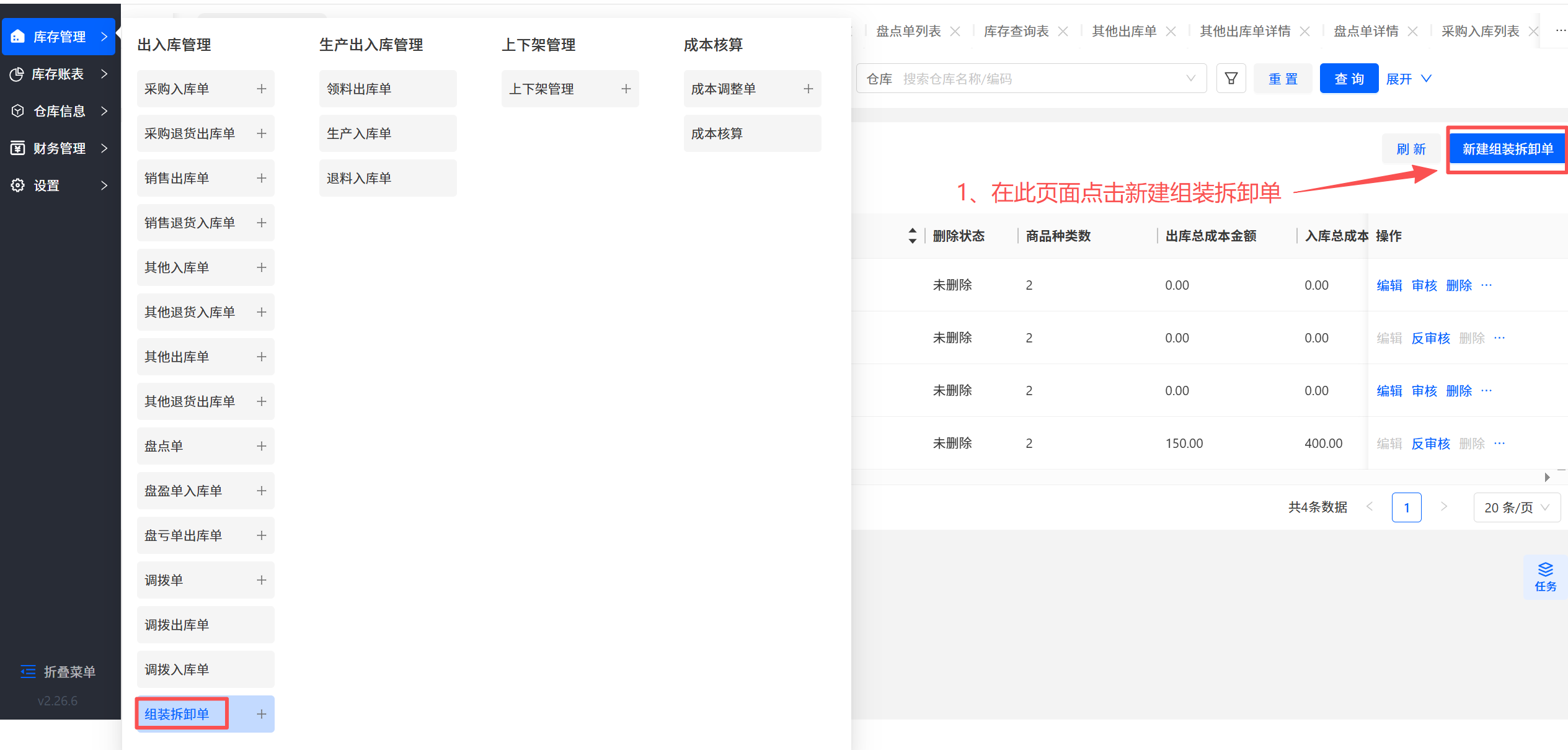
Task: Expand filters with 展开 chevron
Action: pos(1426,79)
